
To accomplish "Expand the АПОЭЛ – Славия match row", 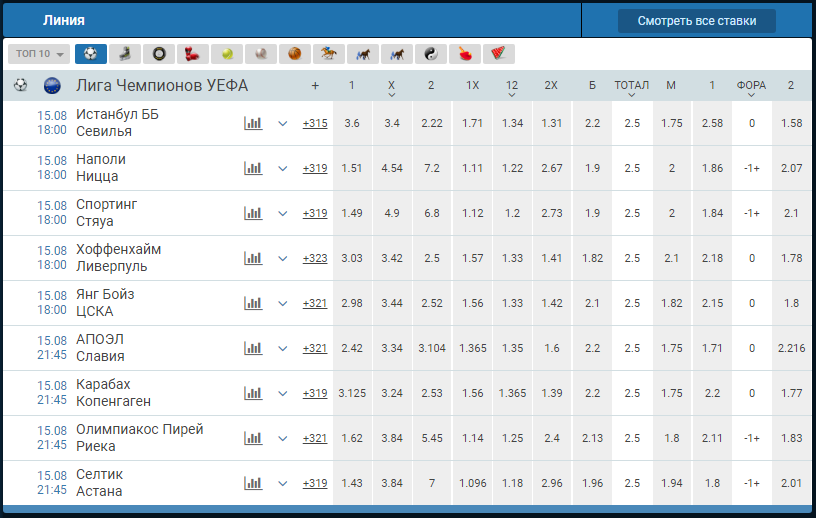I will click(283, 349).
